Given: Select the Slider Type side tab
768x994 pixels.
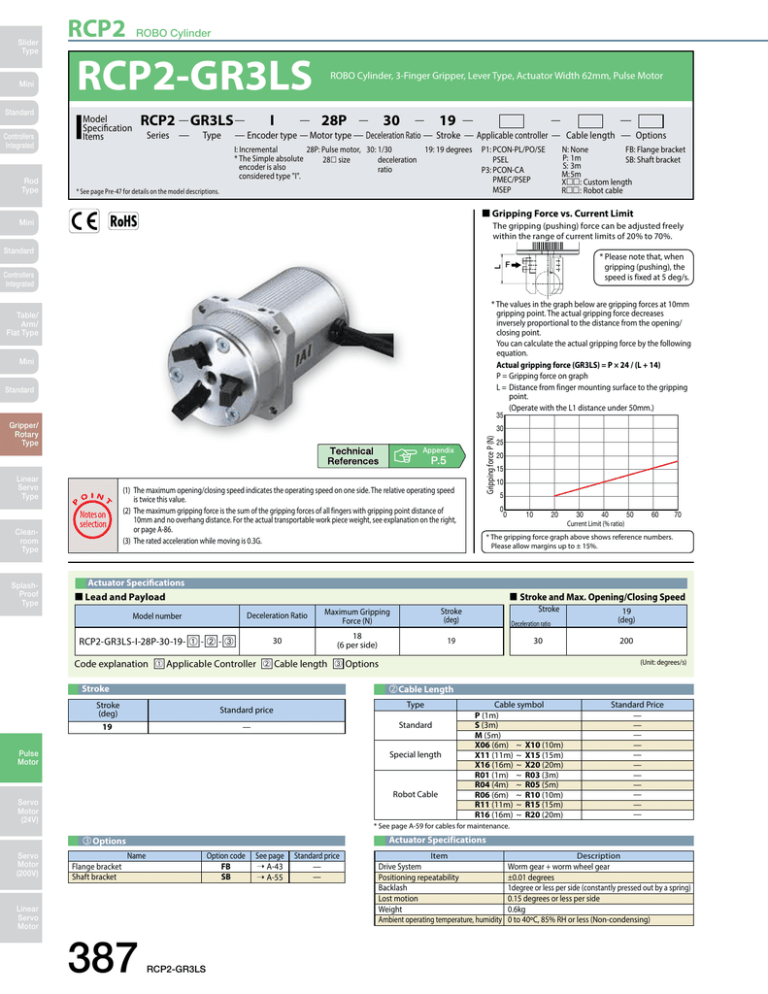Looking at the screenshot, I should (x=21, y=46).
